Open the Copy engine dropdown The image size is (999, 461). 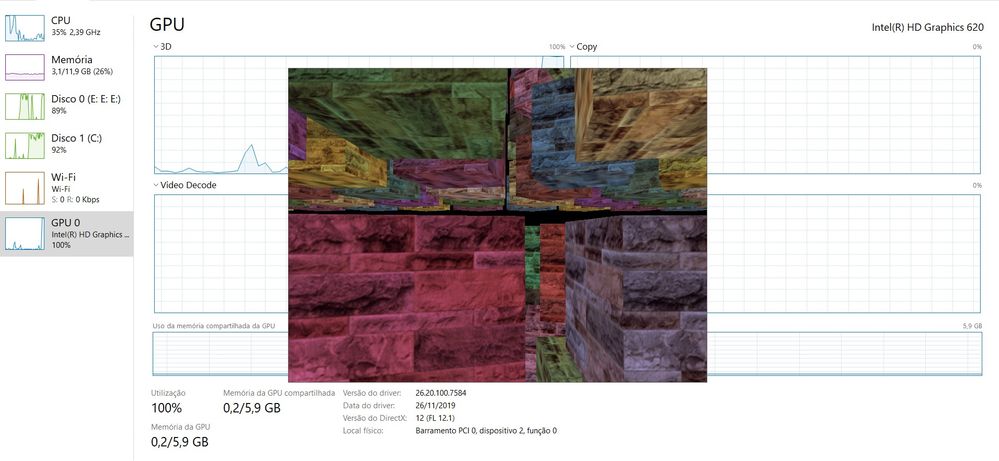[583, 46]
